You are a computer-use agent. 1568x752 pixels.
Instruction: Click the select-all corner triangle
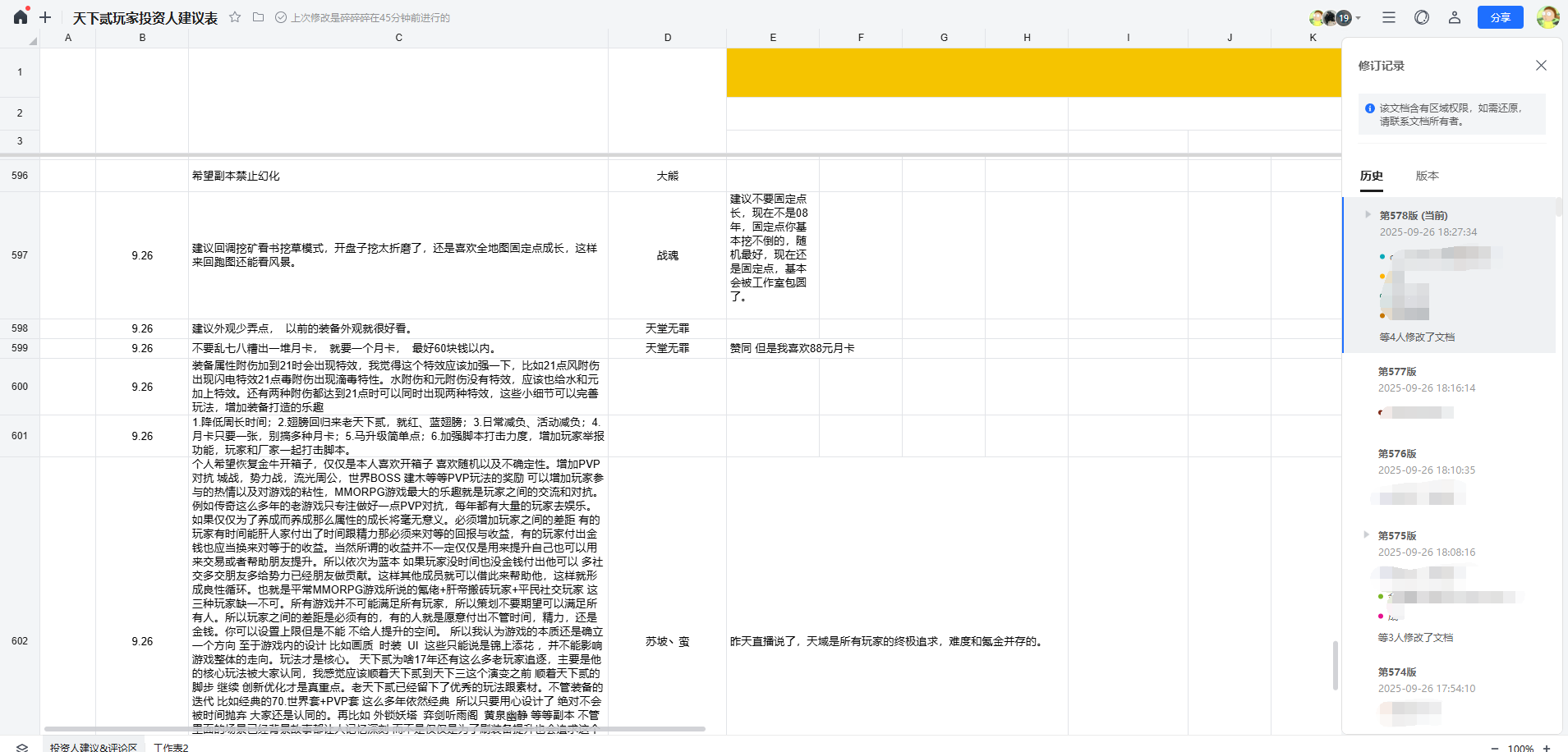(33, 40)
